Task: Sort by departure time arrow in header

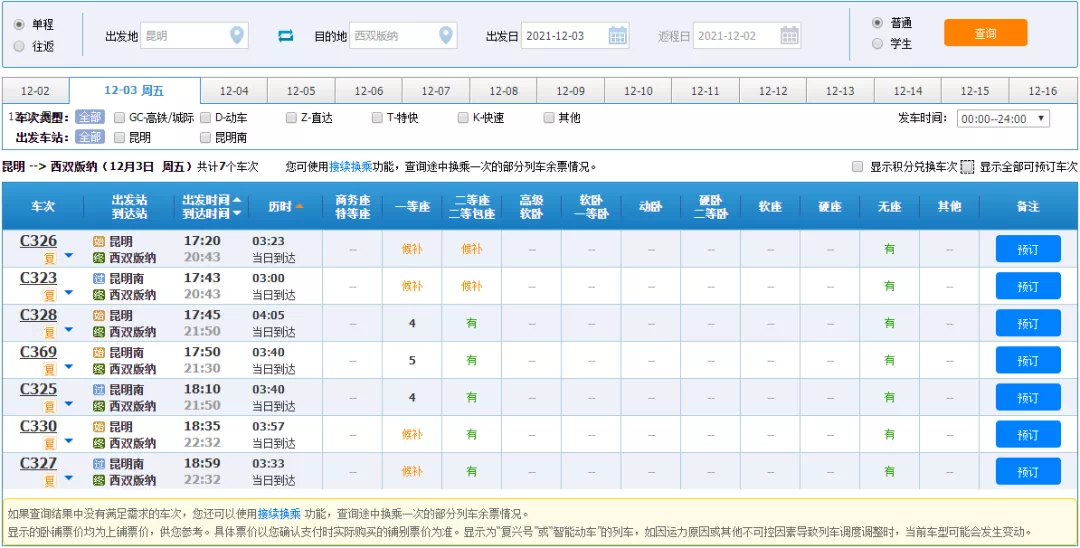Action: [237, 200]
